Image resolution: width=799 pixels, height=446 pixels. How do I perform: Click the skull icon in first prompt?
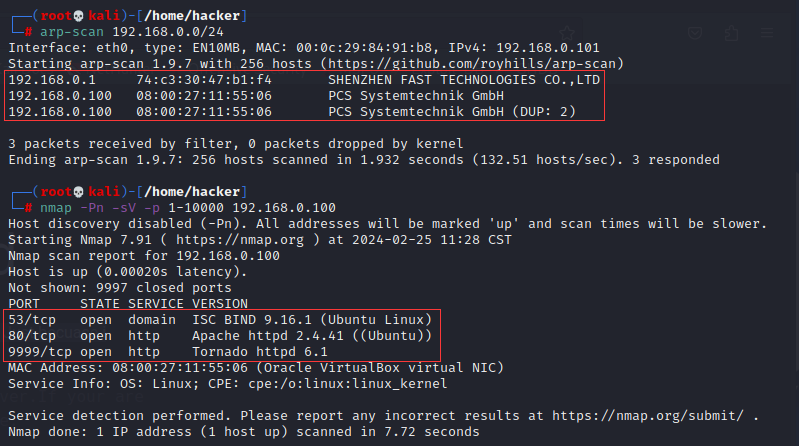(78, 16)
